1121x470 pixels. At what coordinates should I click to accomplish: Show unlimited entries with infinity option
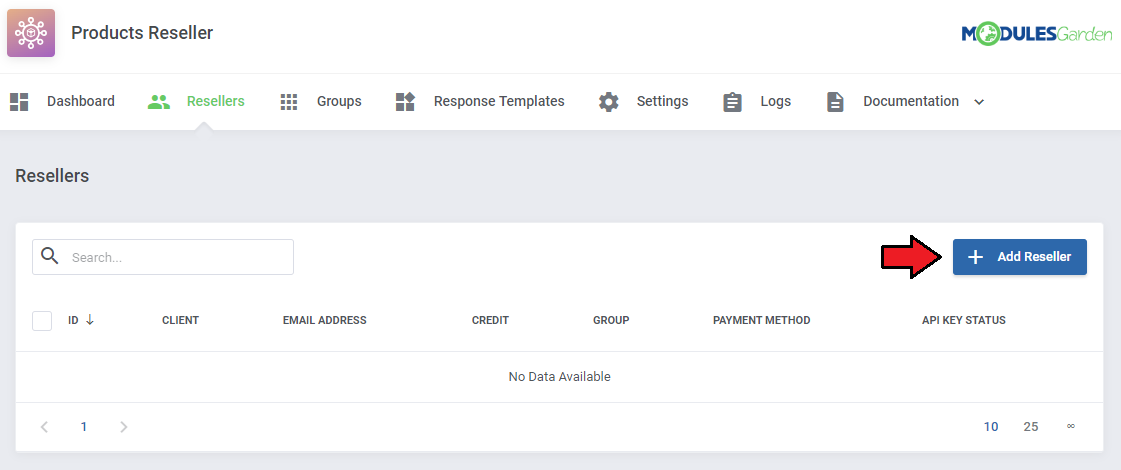[1071, 426]
